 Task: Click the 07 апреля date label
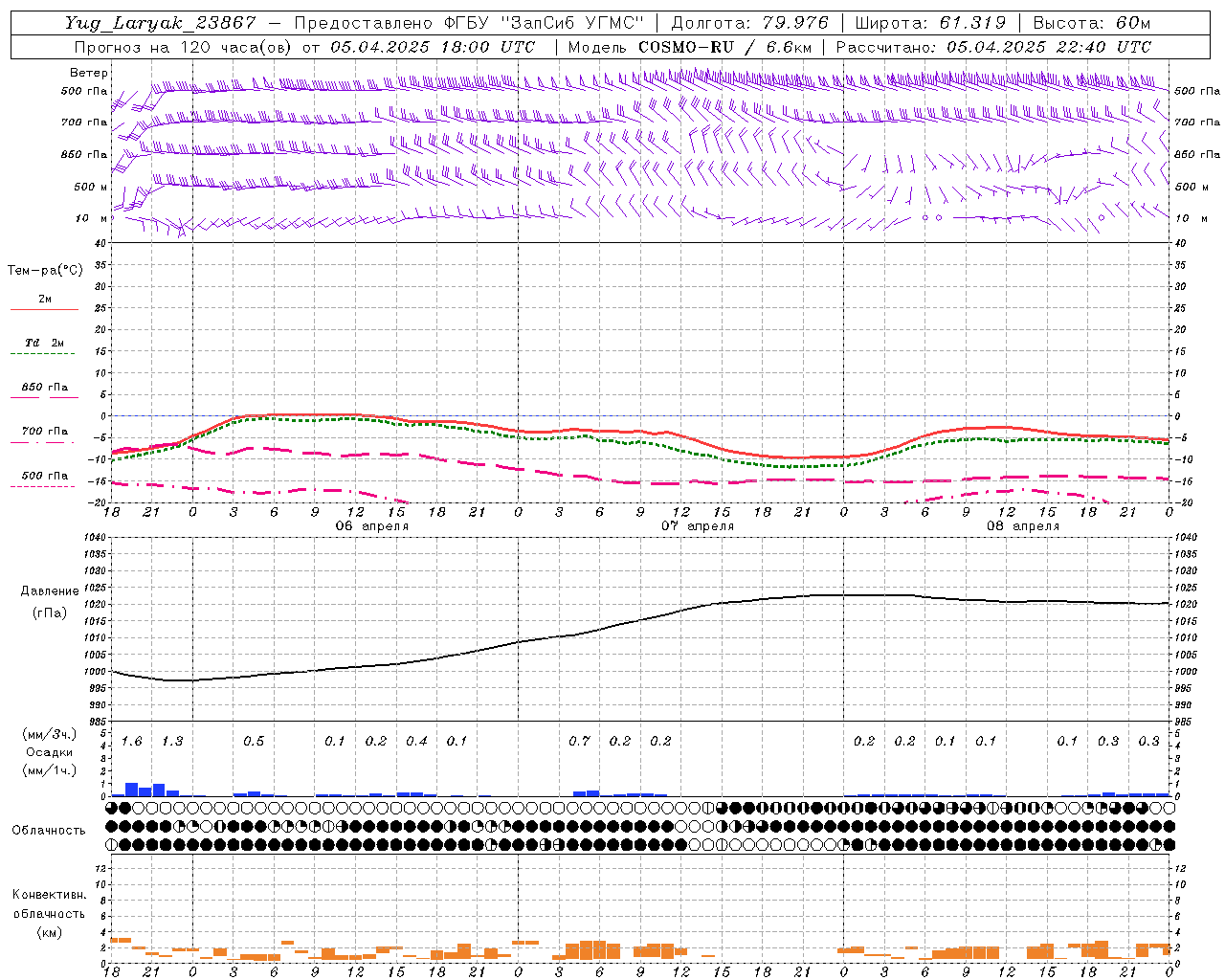point(698,526)
